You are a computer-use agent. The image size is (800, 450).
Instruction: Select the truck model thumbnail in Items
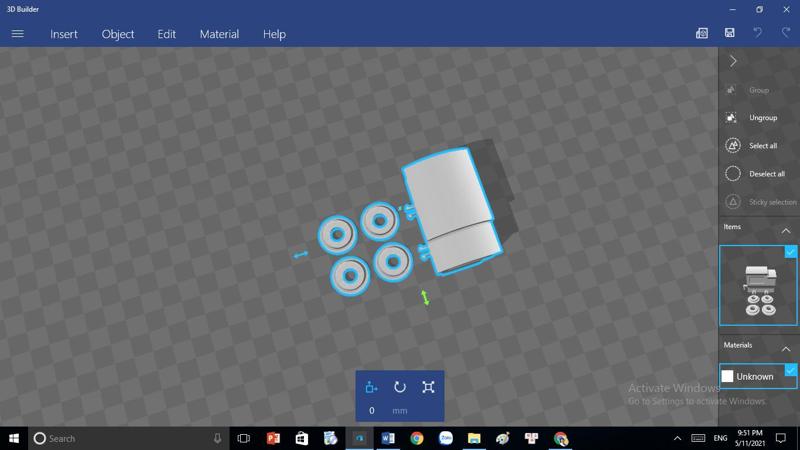pos(758,286)
